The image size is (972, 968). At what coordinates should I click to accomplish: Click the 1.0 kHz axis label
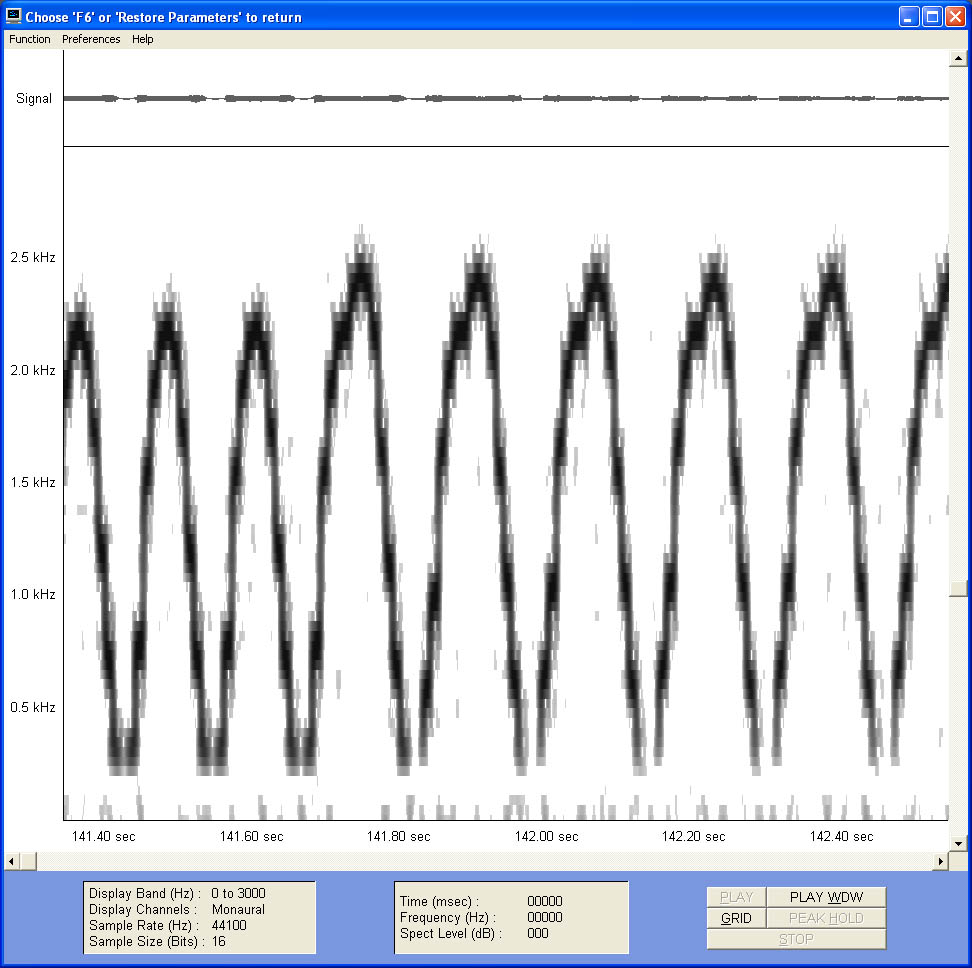33,594
